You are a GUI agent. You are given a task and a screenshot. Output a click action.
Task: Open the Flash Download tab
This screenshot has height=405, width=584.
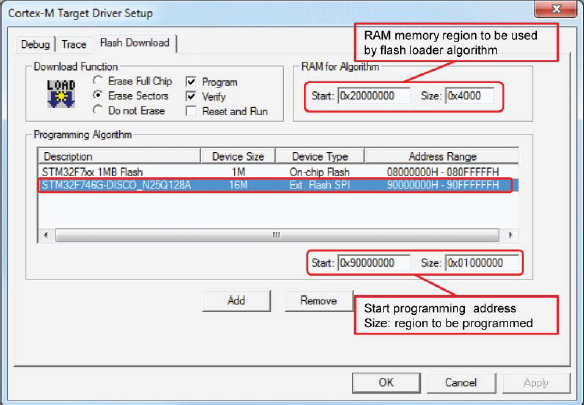pyautogui.click(x=135, y=43)
